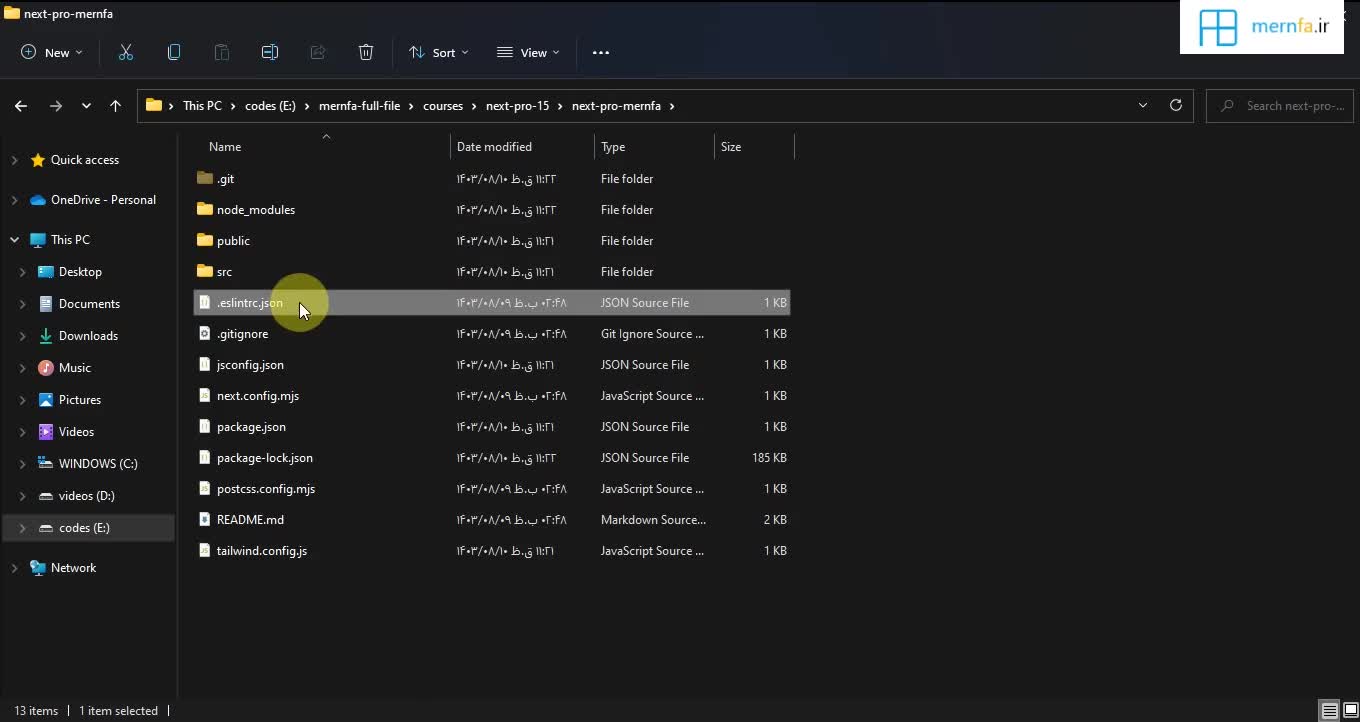Image resolution: width=1360 pixels, height=722 pixels.
Task: Select the .gitignore file icon
Action: [x=205, y=334]
